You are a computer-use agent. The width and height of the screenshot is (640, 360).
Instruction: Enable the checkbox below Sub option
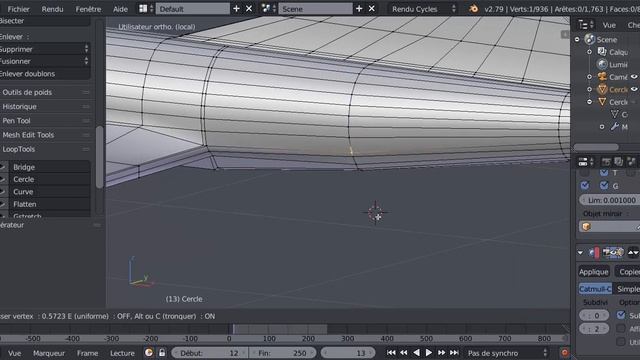(x=621, y=328)
